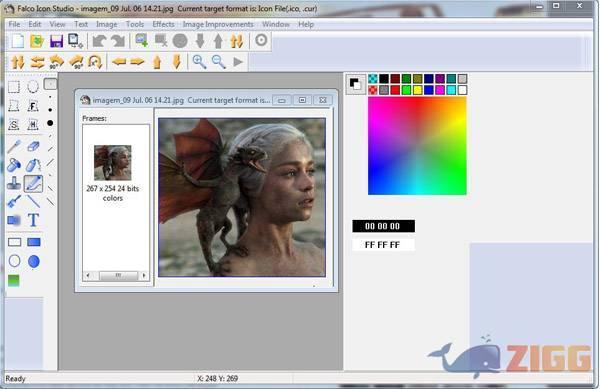Open the Edit menu
Viewport: 600px width, 389px height.
pos(34,24)
